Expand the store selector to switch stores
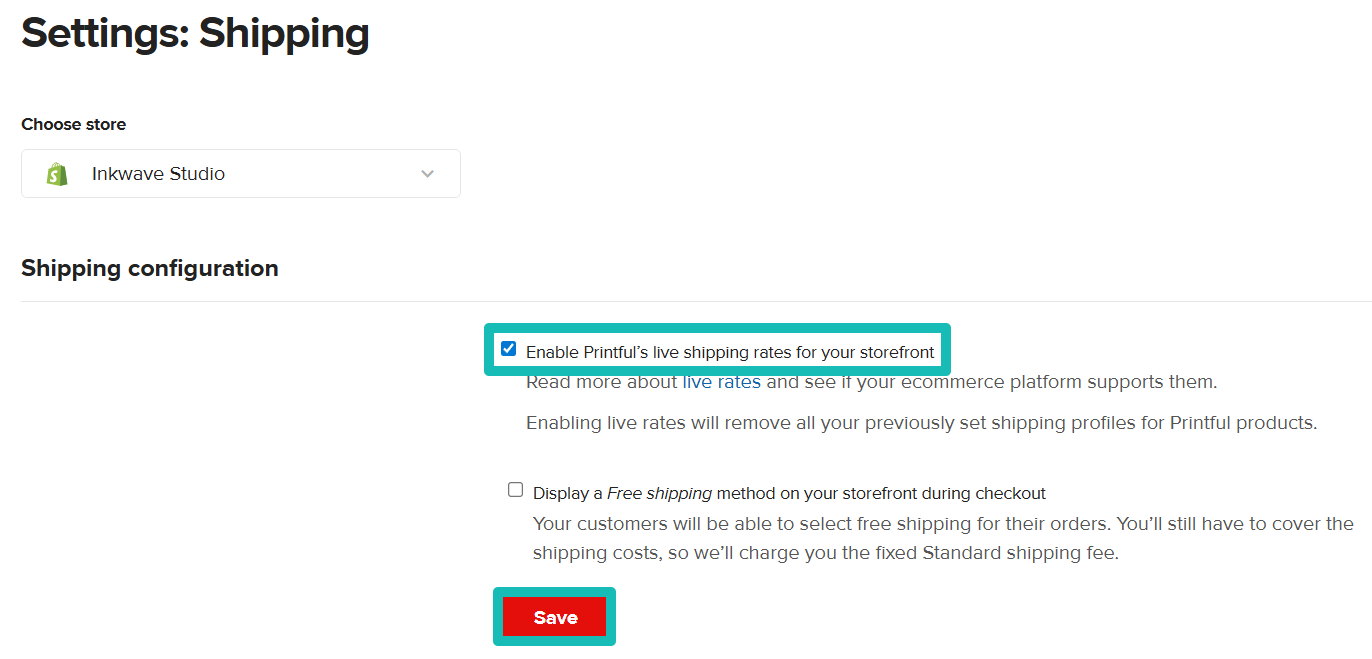This screenshot has width=1372, height=659. click(x=427, y=173)
